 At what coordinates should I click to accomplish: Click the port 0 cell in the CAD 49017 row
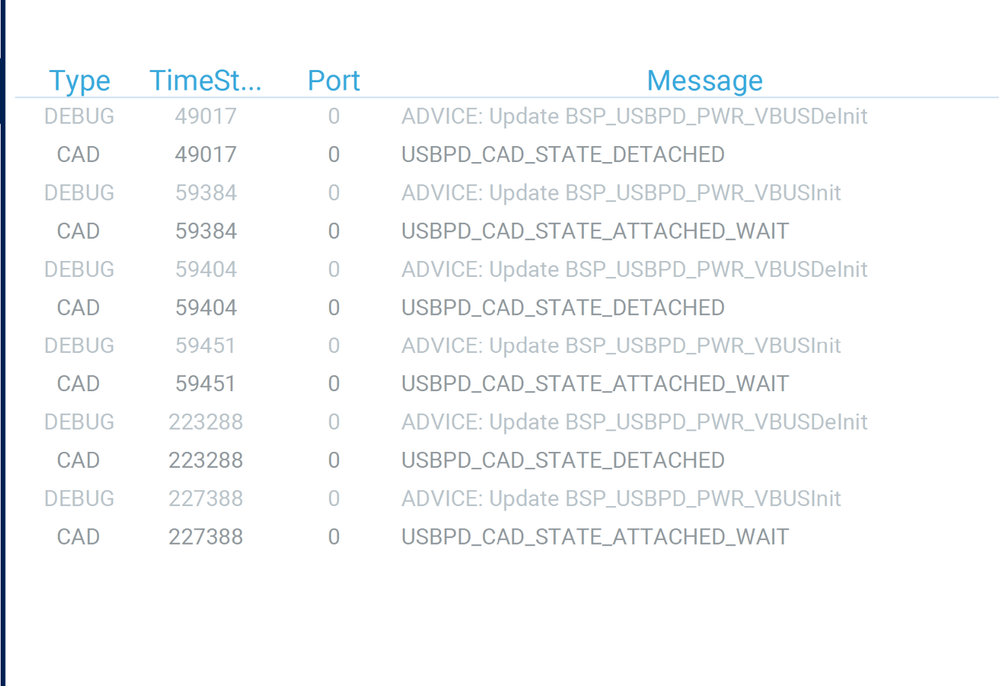334,155
